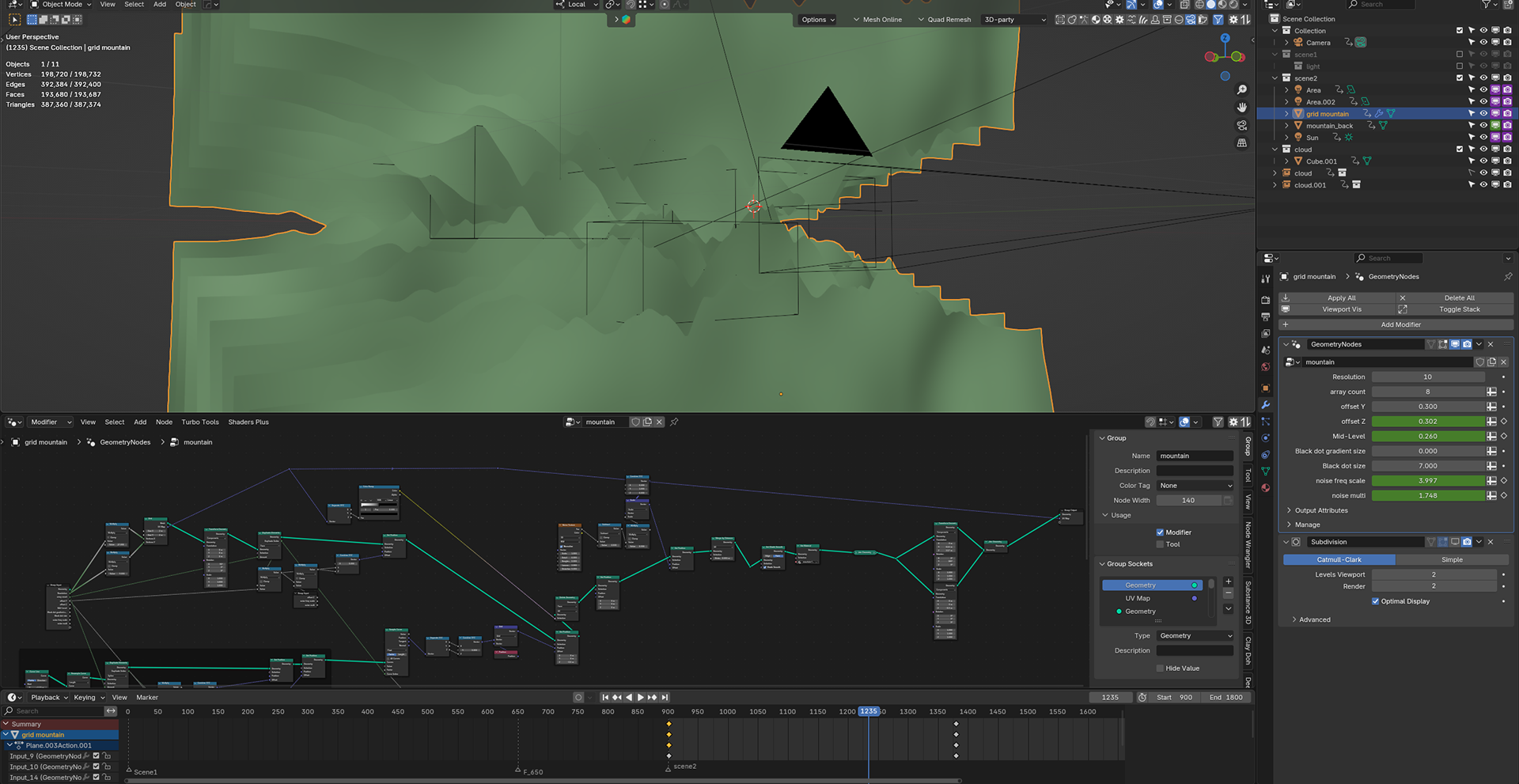Open the Material properties tab icon

tap(1265, 488)
